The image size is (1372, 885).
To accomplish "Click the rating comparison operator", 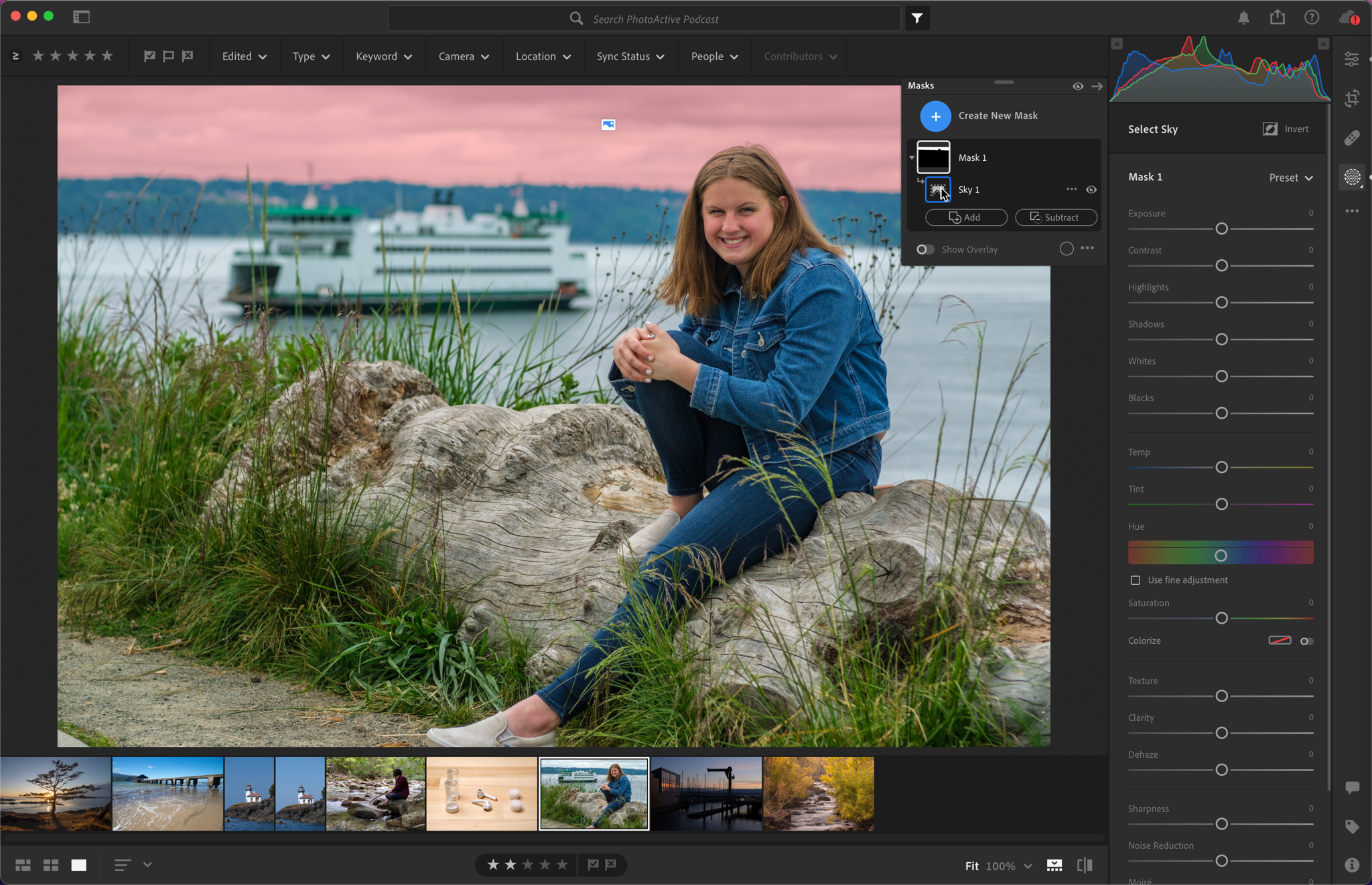I will (x=15, y=56).
